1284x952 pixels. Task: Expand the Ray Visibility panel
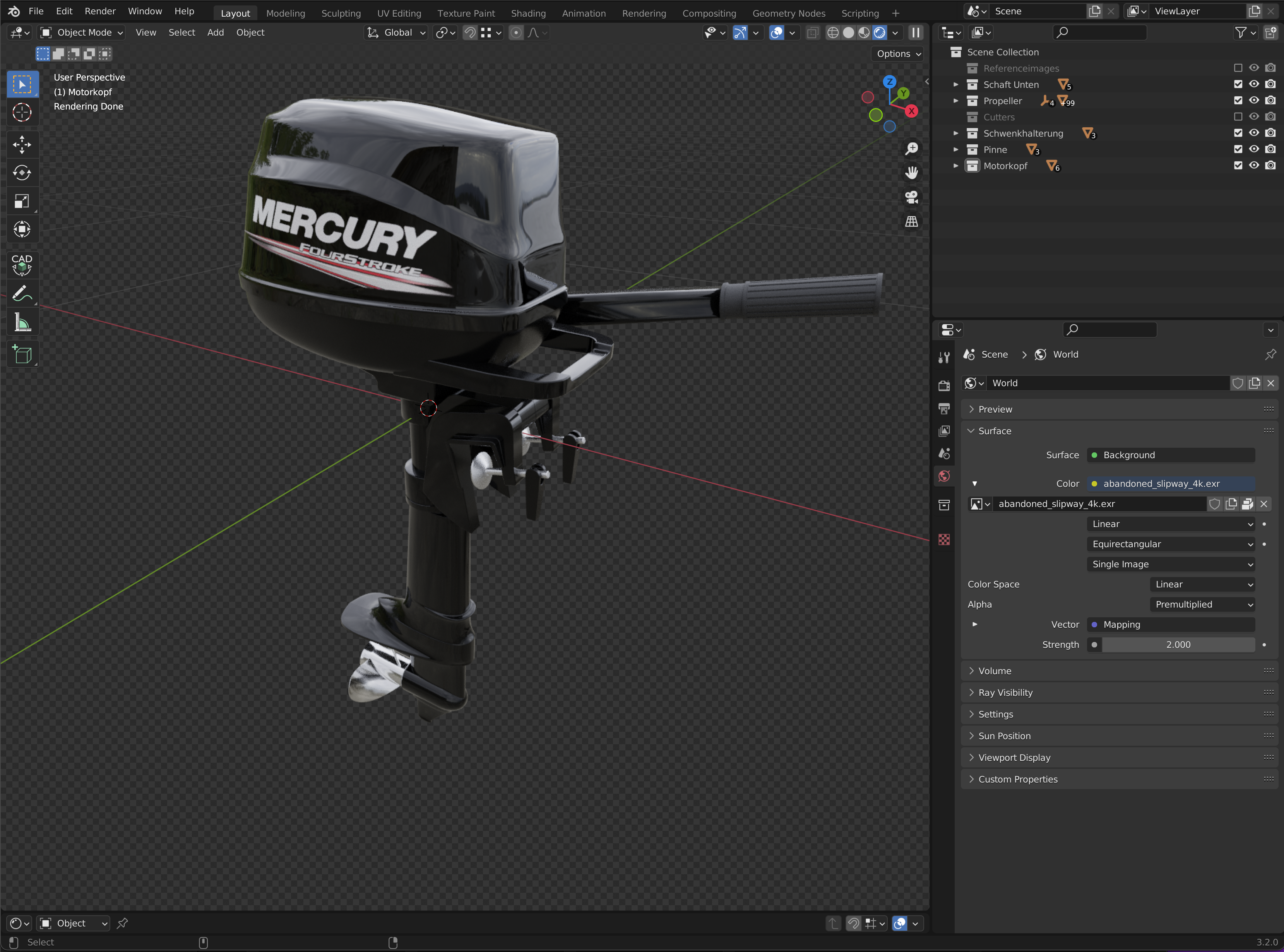(x=1005, y=692)
